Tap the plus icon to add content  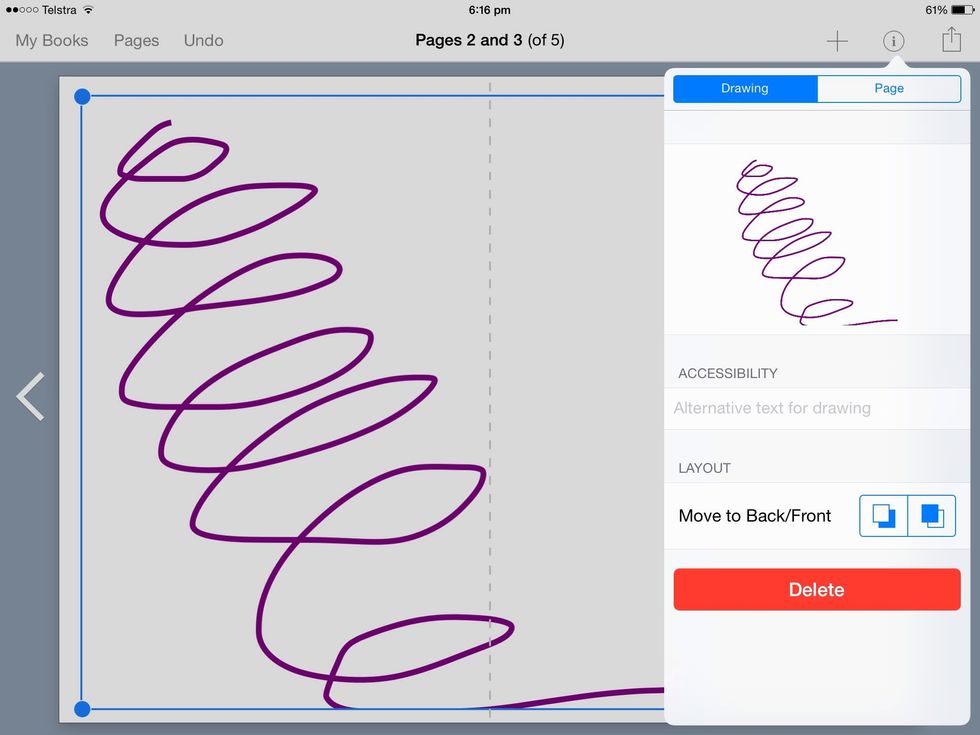click(x=837, y=41)
